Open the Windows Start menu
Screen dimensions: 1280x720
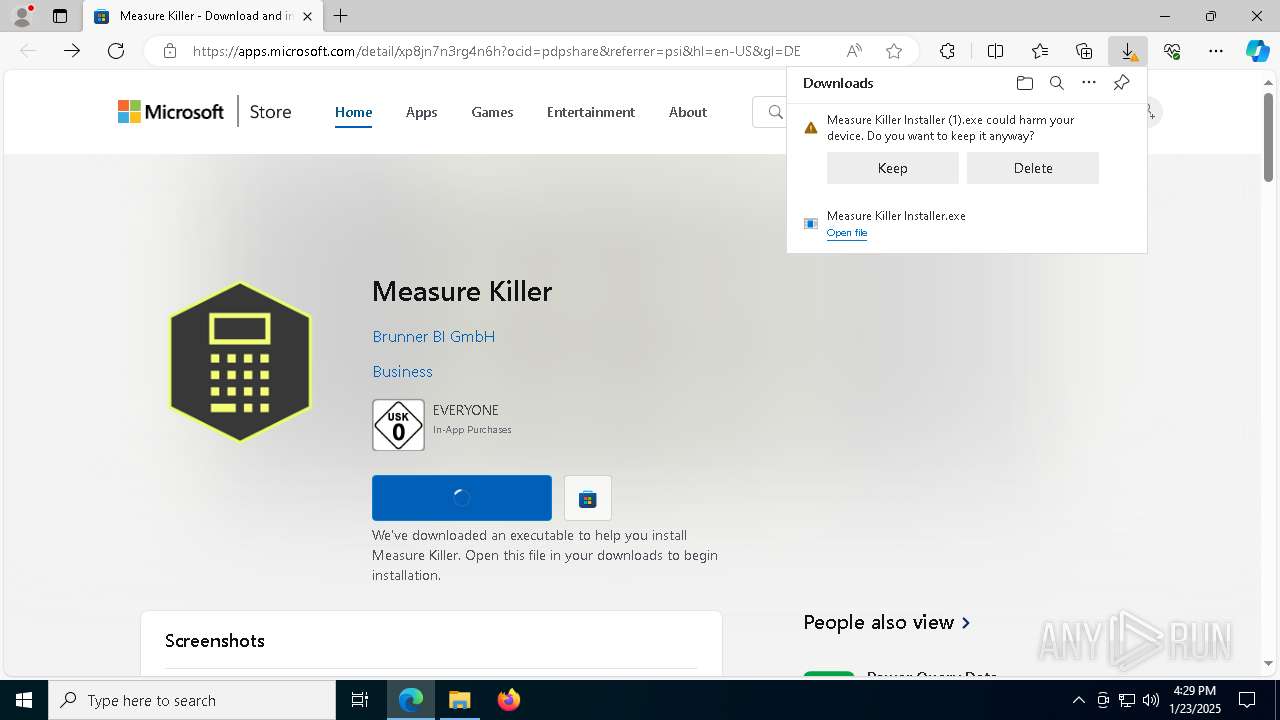point(24,700)
